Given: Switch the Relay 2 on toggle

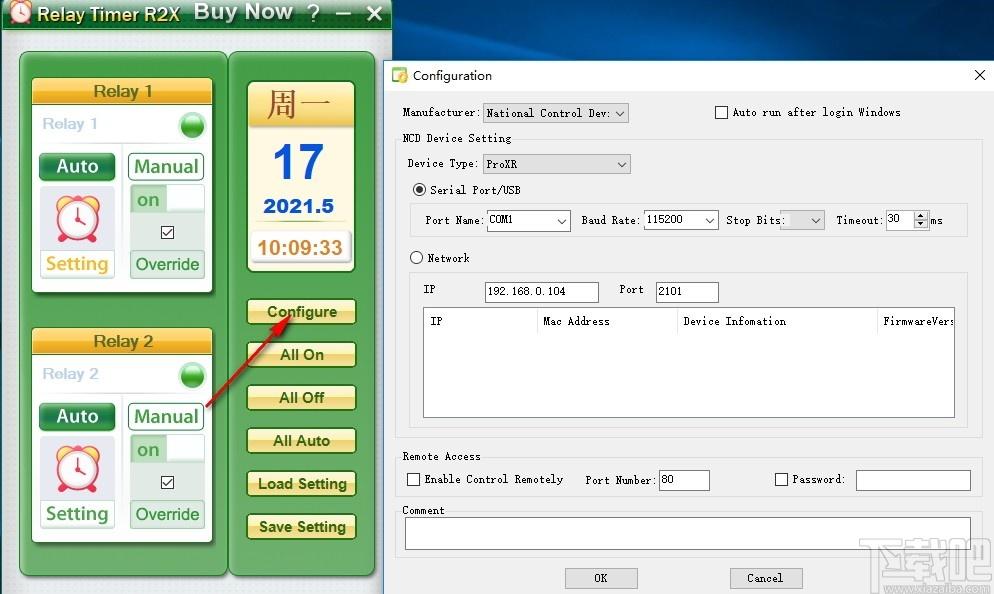Looking at the screenshot, I should point(167,449).
